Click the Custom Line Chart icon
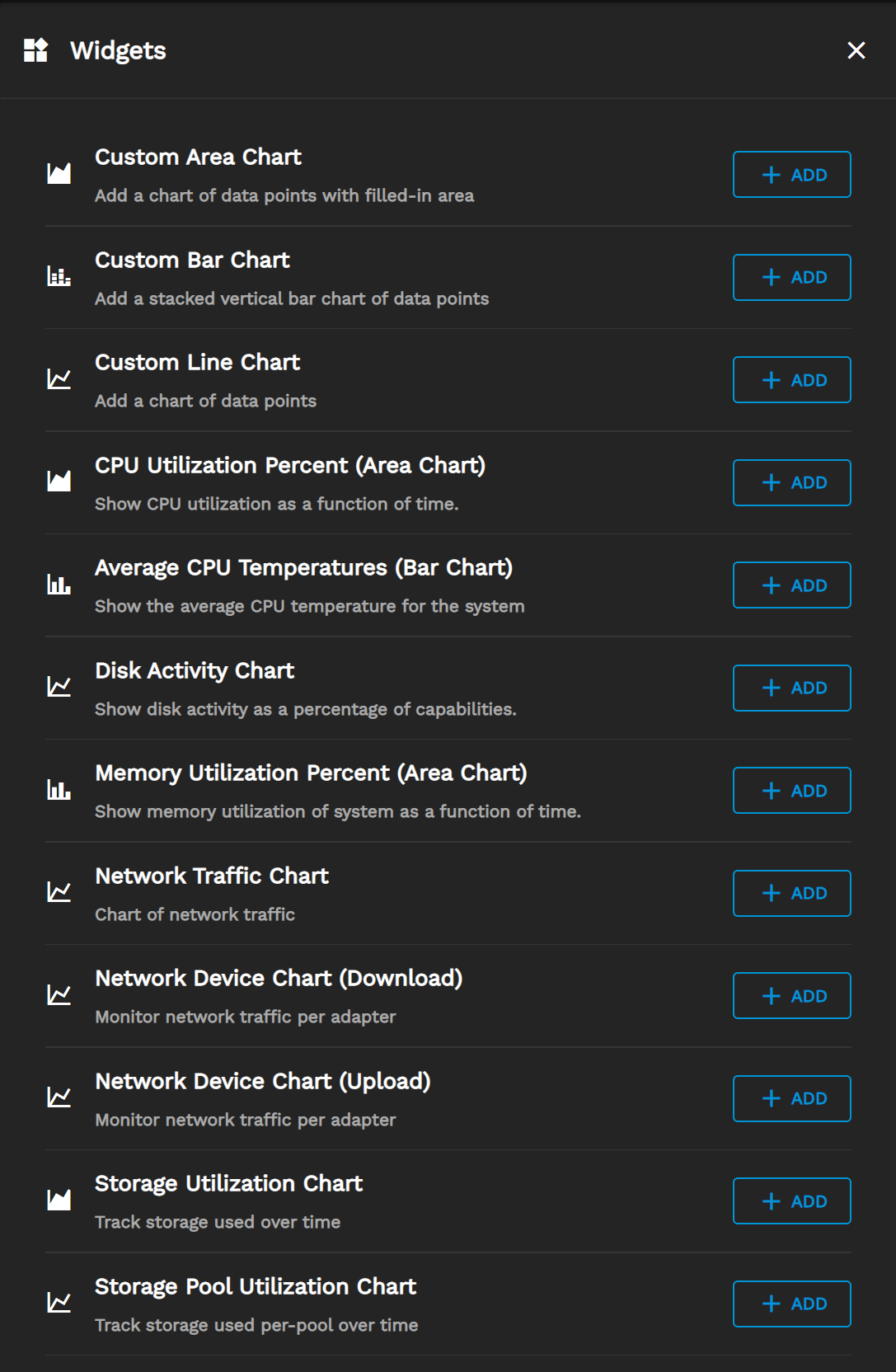896x1372 pixels. pyautogui.click(x=59, y=379)
